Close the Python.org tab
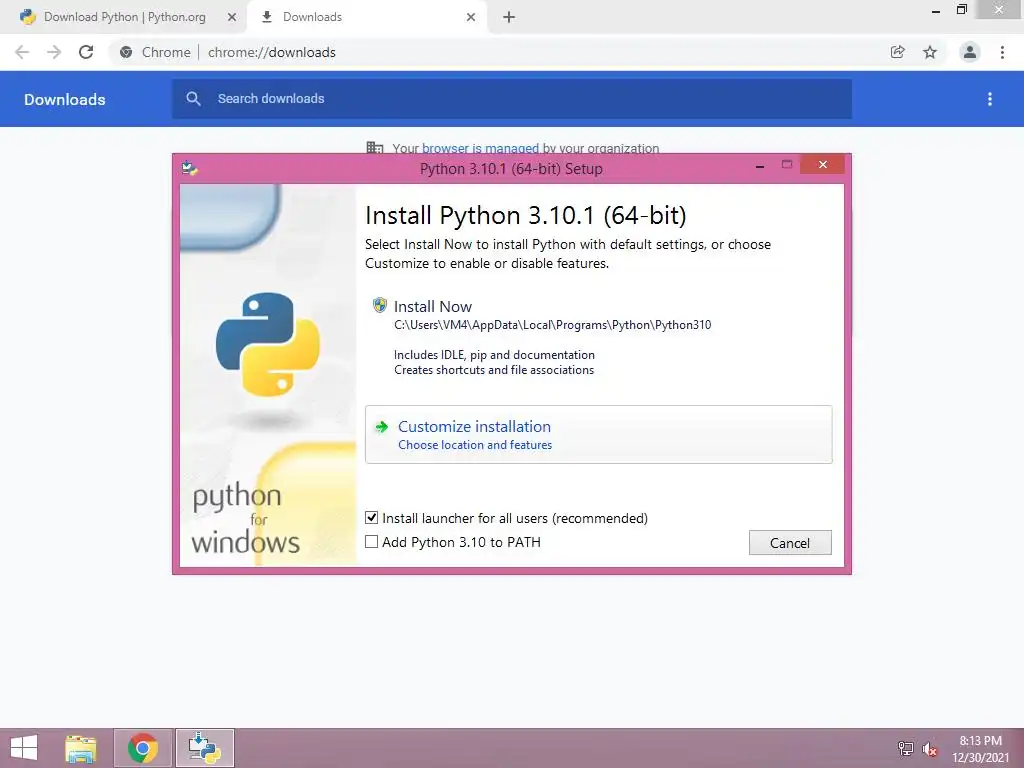This screenshot has height=768, width=1024. pyautogui.click(x=232, y=17)
